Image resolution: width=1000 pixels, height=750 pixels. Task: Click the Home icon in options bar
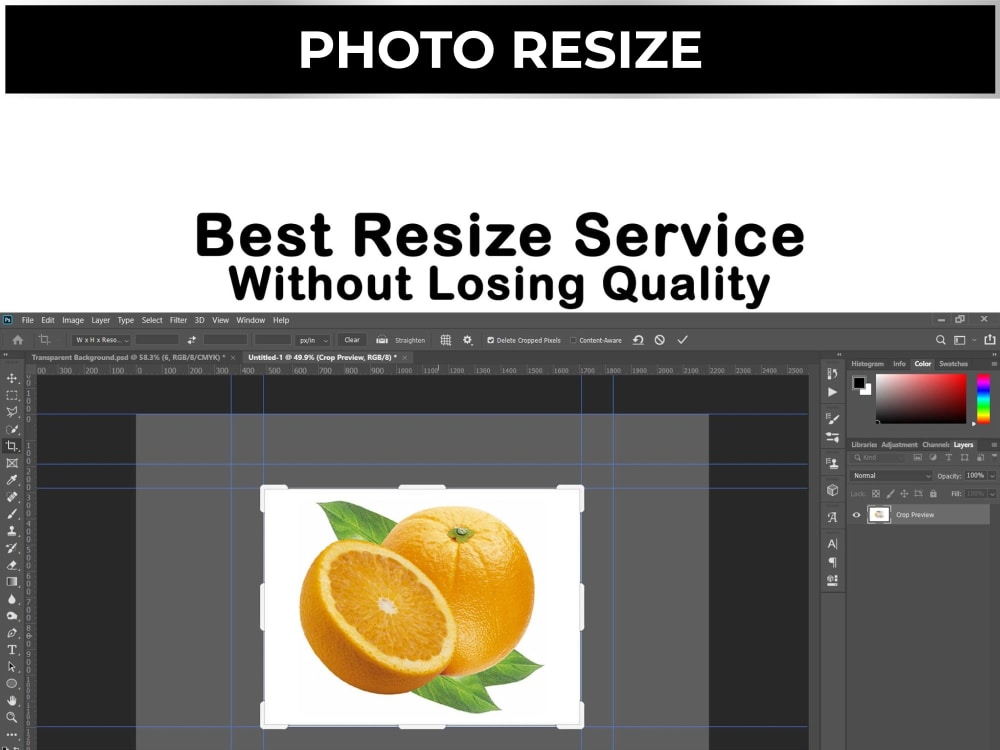coord(18,340)
